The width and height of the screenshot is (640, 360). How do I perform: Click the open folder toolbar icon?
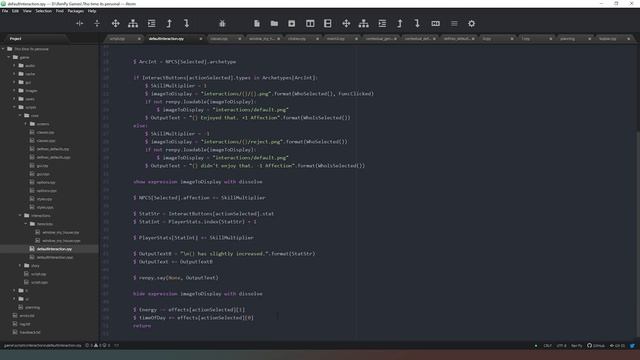274,24
